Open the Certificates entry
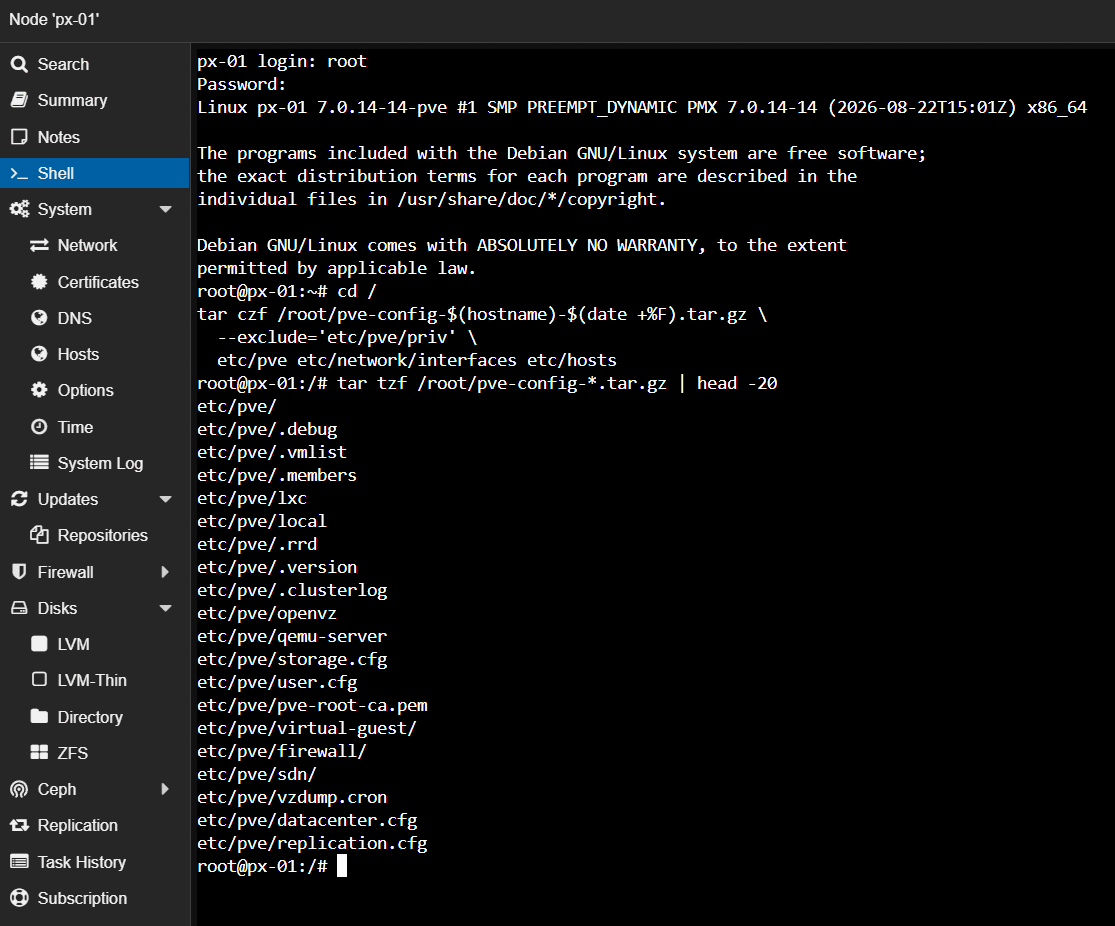This screenshot has width=1115, height=926. [95, 282]
